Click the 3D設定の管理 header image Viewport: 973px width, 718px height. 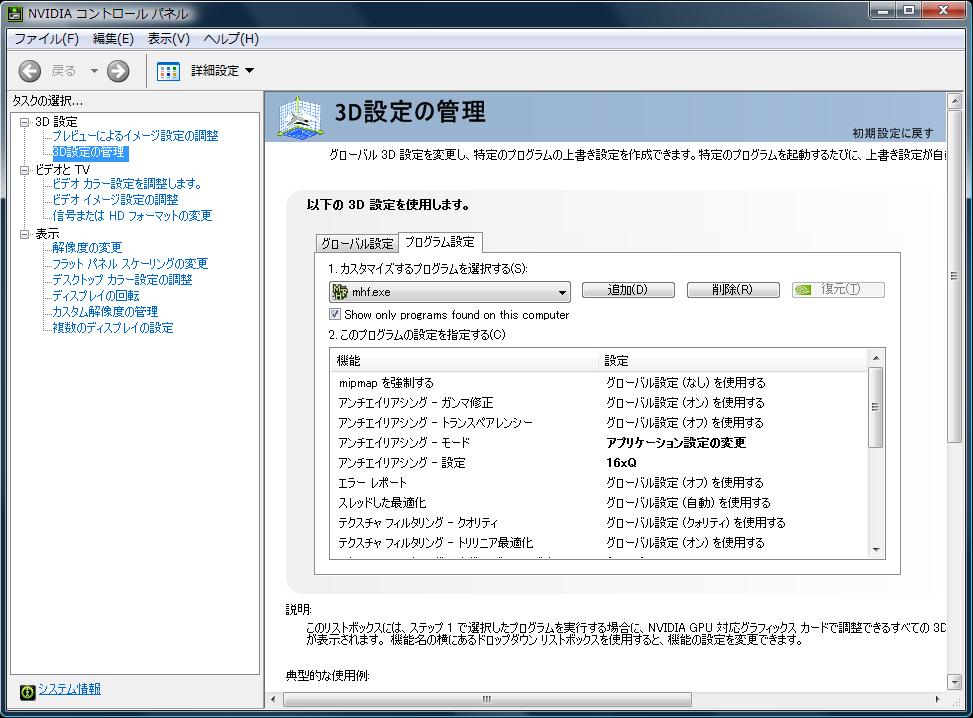pyautogui.click(x=300, y=117)
